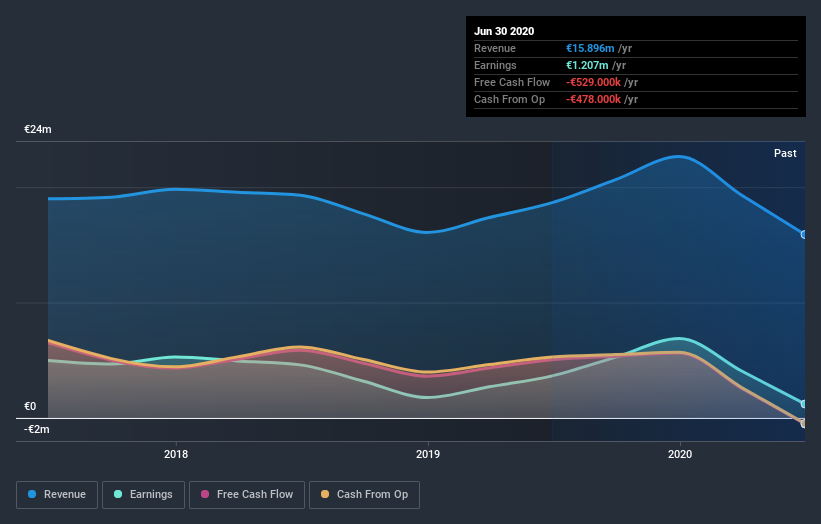Screen dimensions: 821x524
Task: Toggle the Cash From Op legend button
Action: tap(364, 495)
